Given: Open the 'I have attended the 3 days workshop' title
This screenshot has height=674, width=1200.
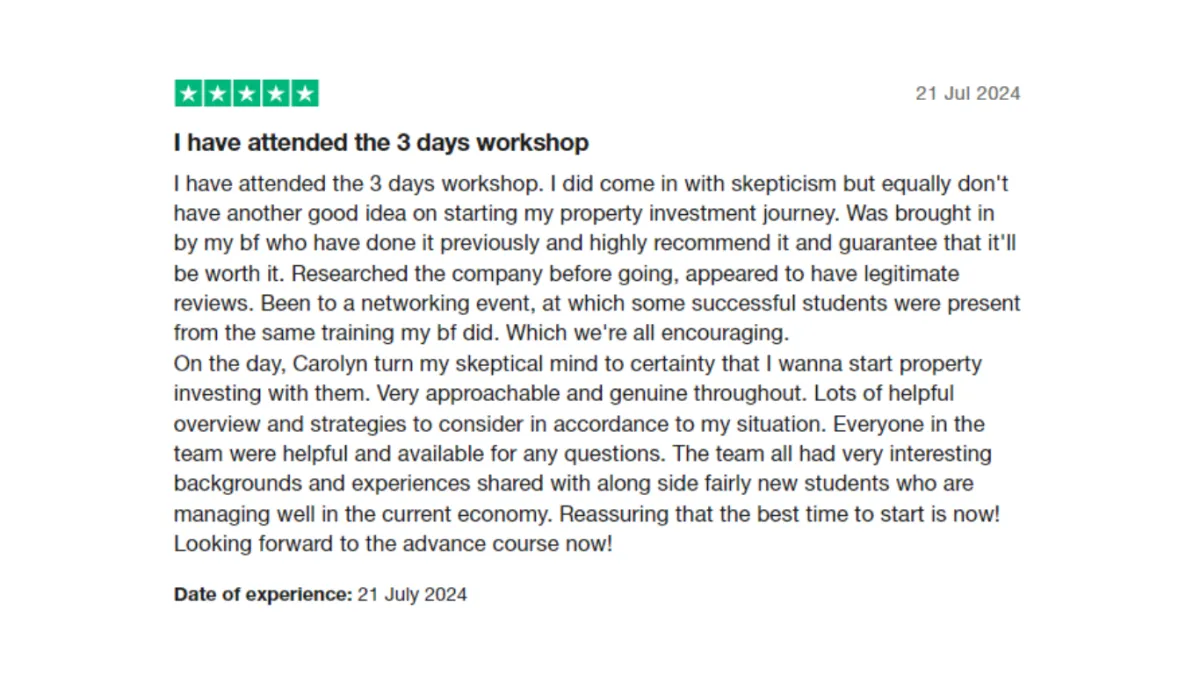Looking at the screenshot, I should point(381,143).
